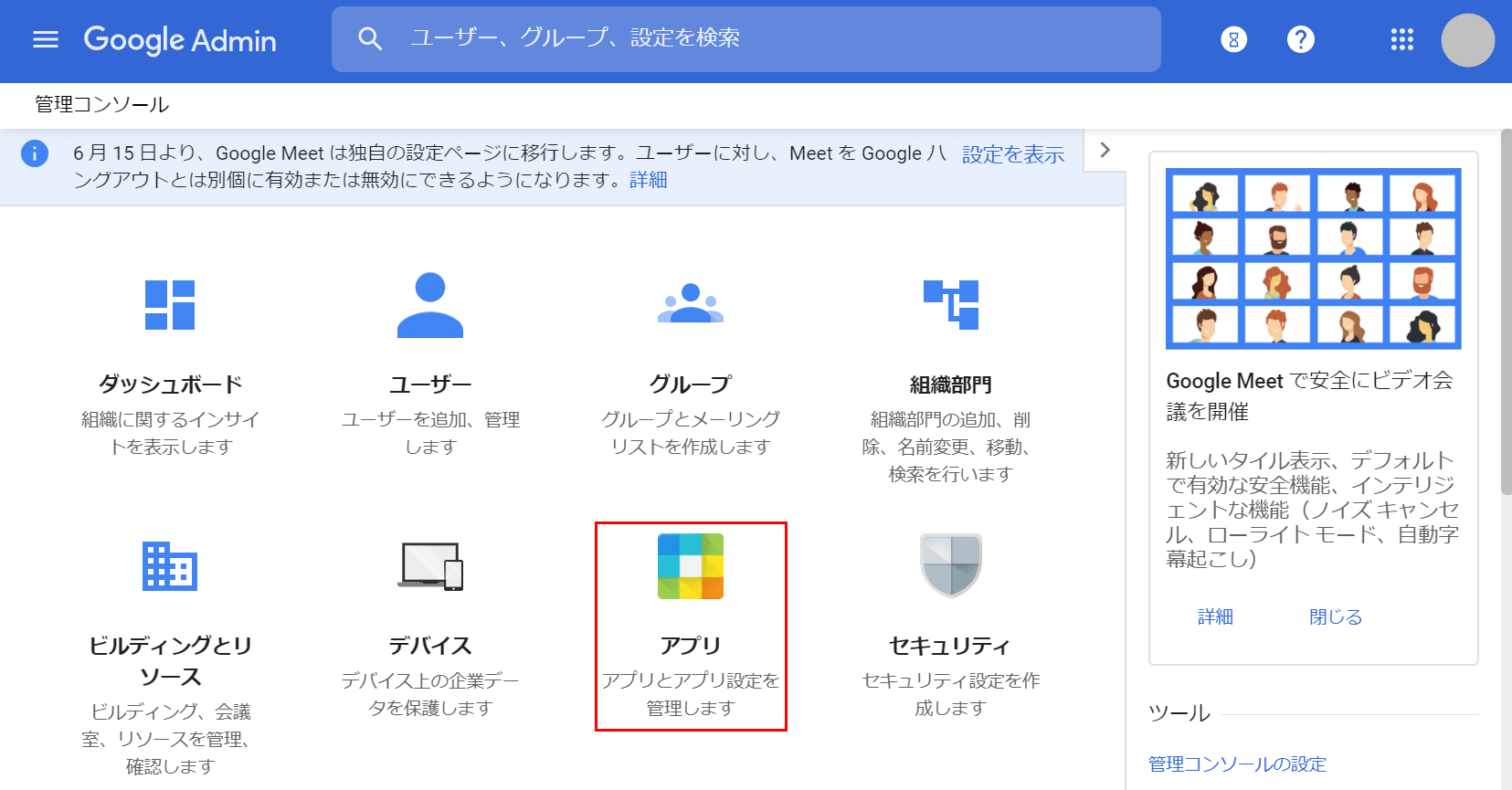Viewport: 1512px width, 790px height.
Task: Open the hamburger main menu
Action: (46, 39)
